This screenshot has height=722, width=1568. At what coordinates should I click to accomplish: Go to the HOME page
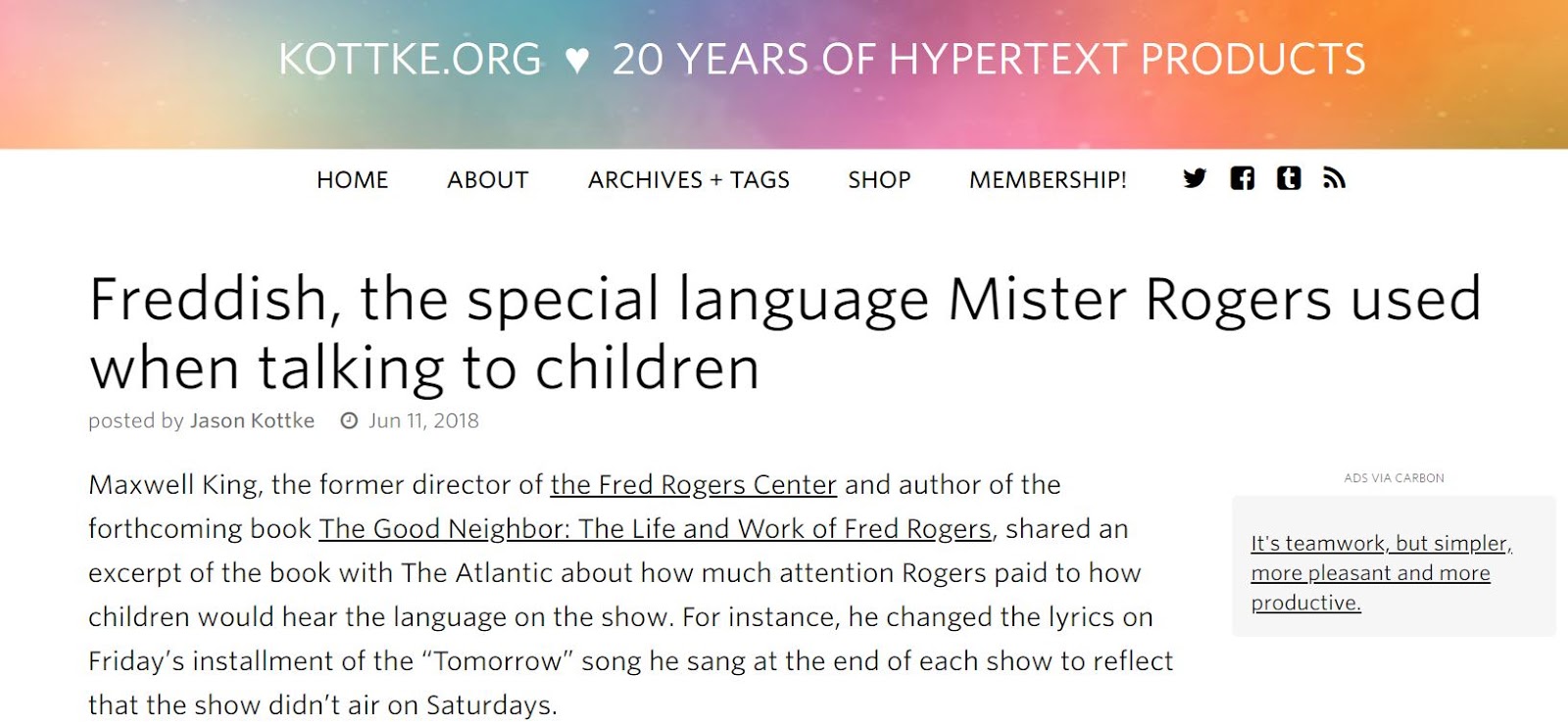[352, 180]
